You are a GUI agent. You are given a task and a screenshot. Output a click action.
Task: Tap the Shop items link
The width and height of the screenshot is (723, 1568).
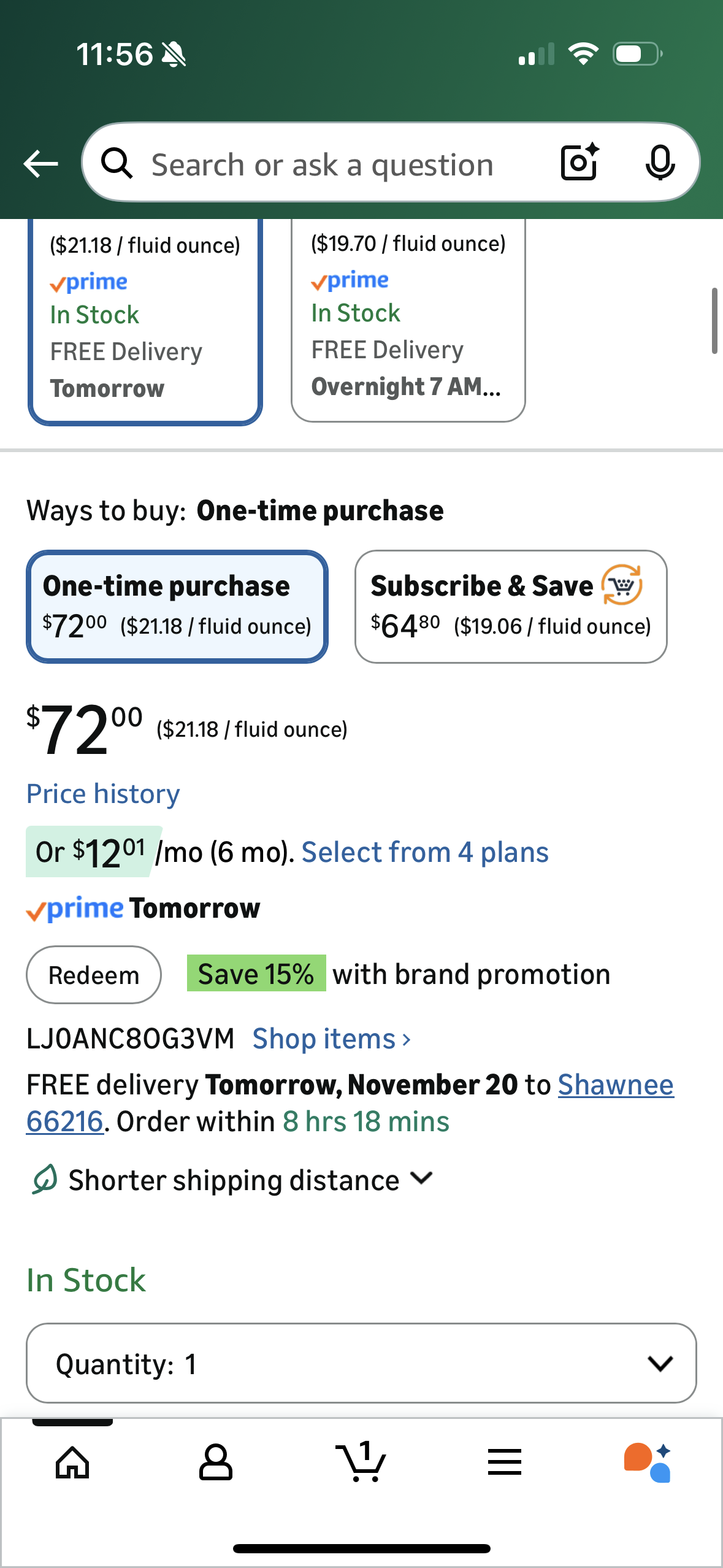point(331,1039)
